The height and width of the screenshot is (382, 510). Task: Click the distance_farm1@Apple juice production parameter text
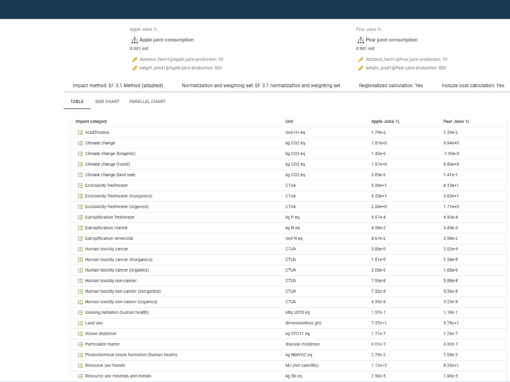click(x=181, y=59)
